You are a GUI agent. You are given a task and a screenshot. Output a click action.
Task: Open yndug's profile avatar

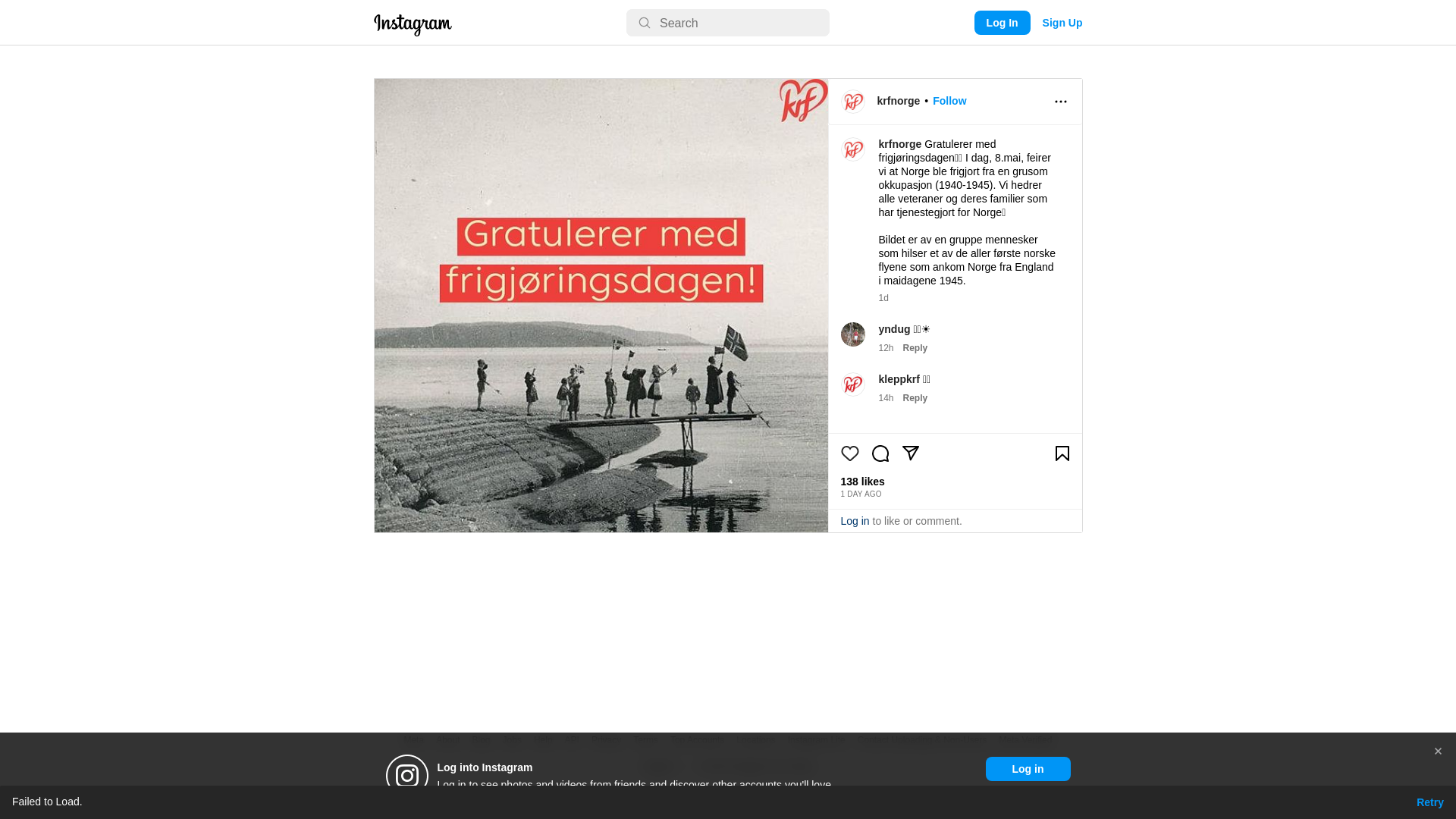853,334
